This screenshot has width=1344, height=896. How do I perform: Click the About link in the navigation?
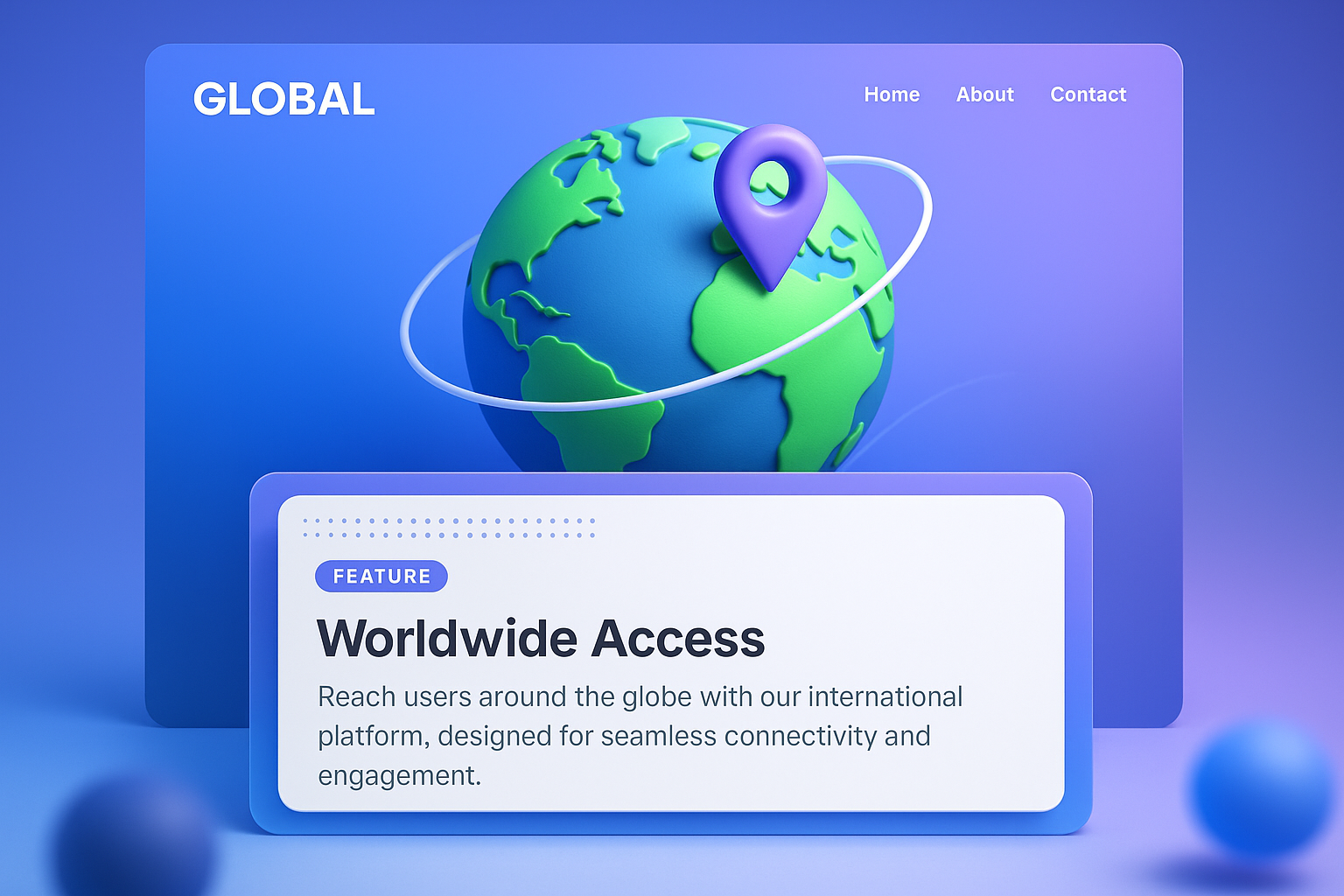(984, 94)
